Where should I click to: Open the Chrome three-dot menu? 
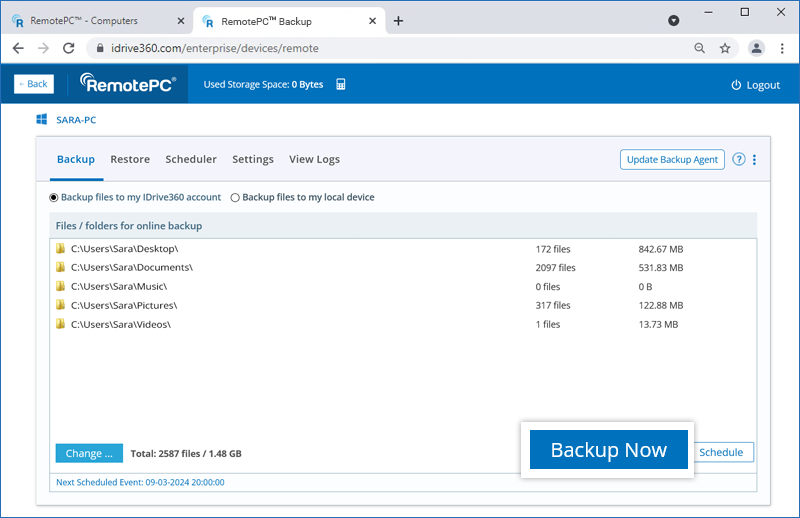coord(782,47)
